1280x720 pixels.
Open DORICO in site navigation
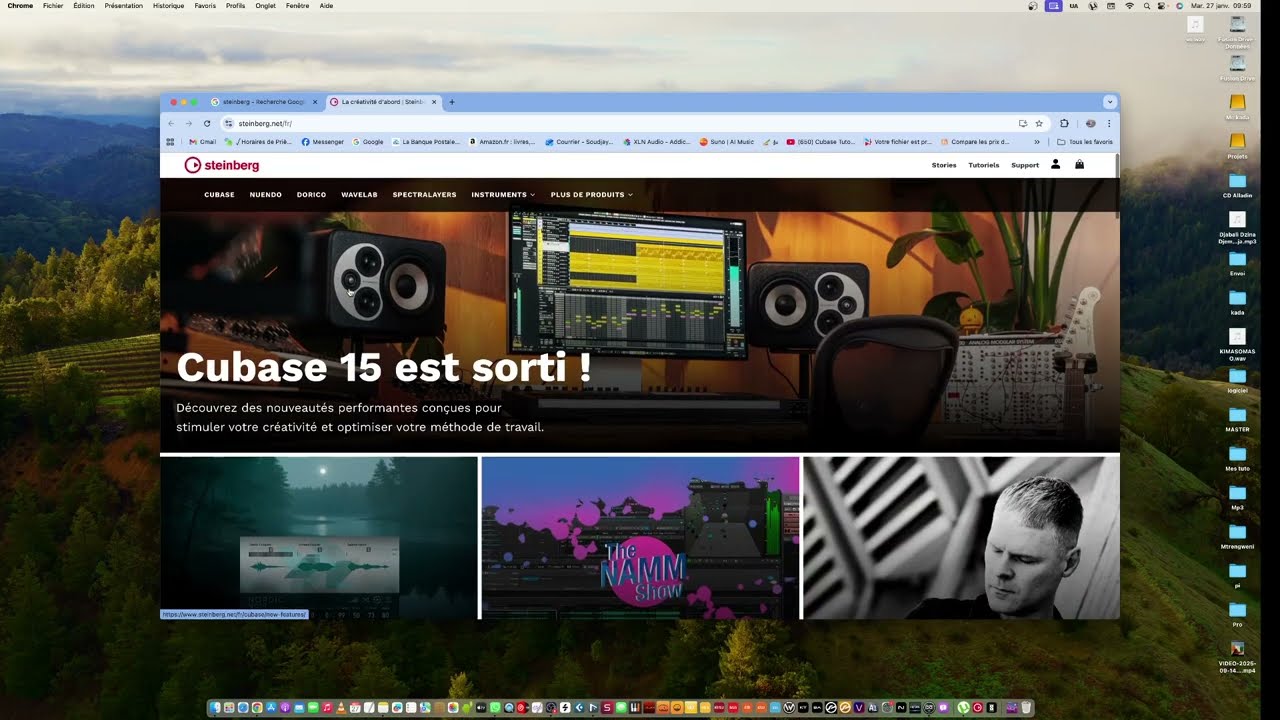(x=311, y=195)
